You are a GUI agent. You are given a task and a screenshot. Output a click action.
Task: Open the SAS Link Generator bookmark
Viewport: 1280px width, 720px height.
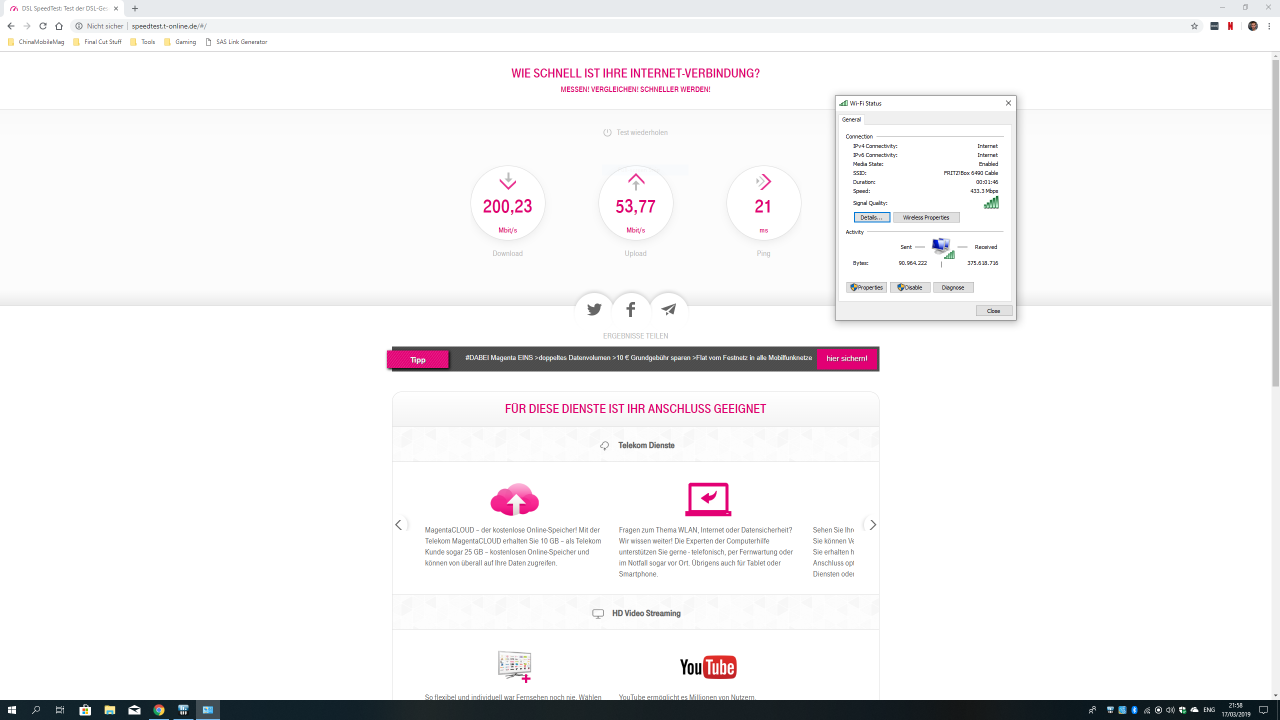236,42
